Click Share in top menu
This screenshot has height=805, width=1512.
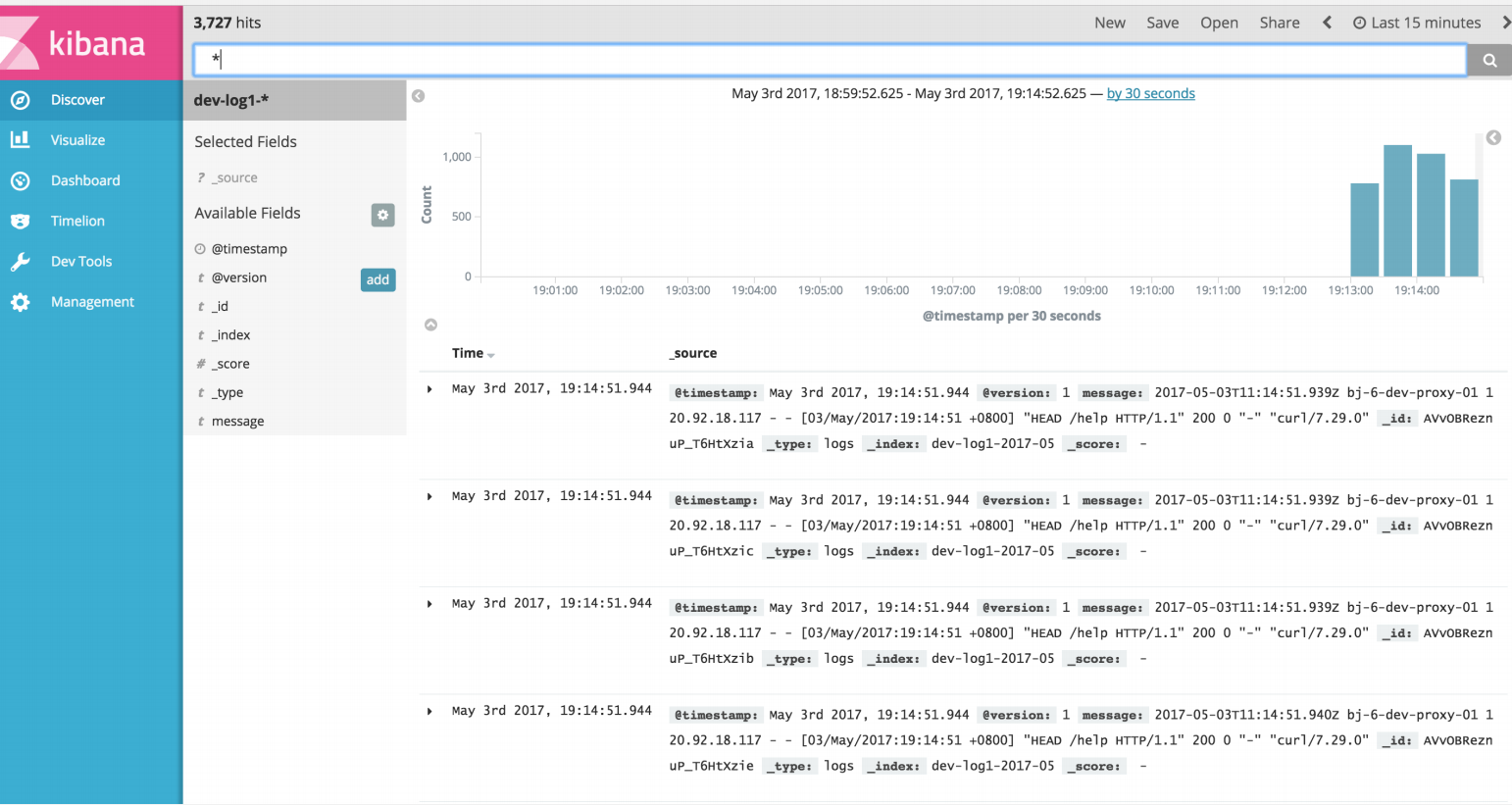click(x=1279, y=23)
